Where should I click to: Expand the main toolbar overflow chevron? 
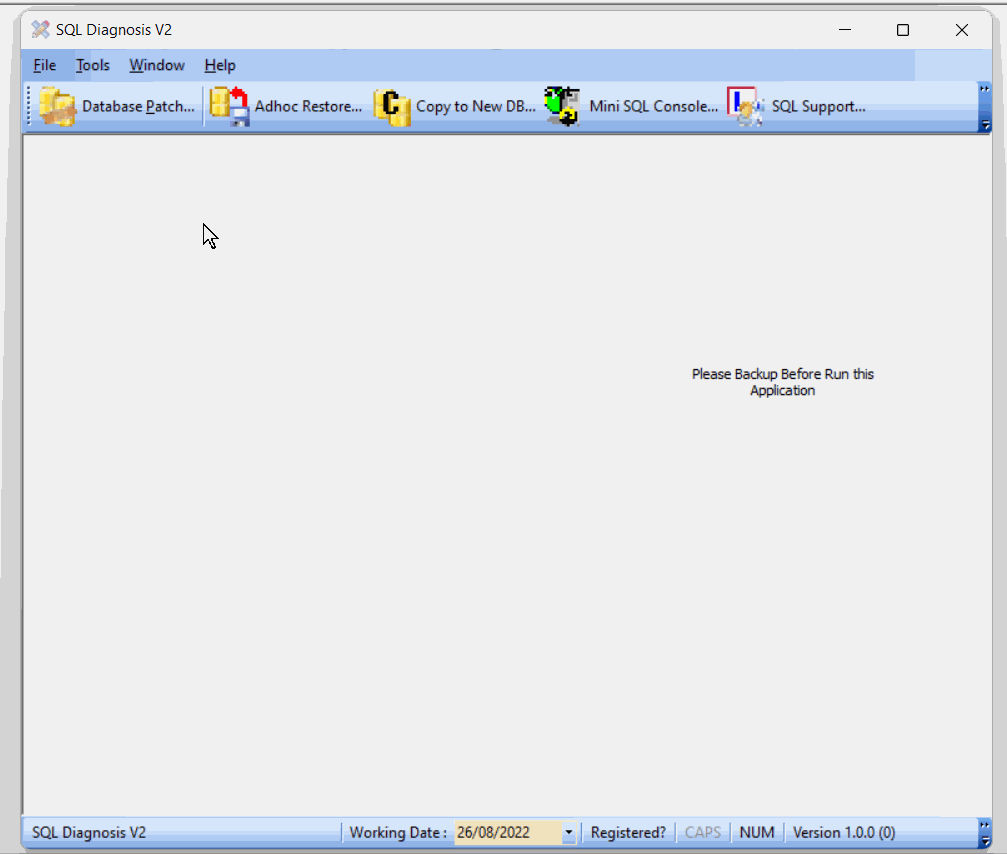(x=984, y=90)
